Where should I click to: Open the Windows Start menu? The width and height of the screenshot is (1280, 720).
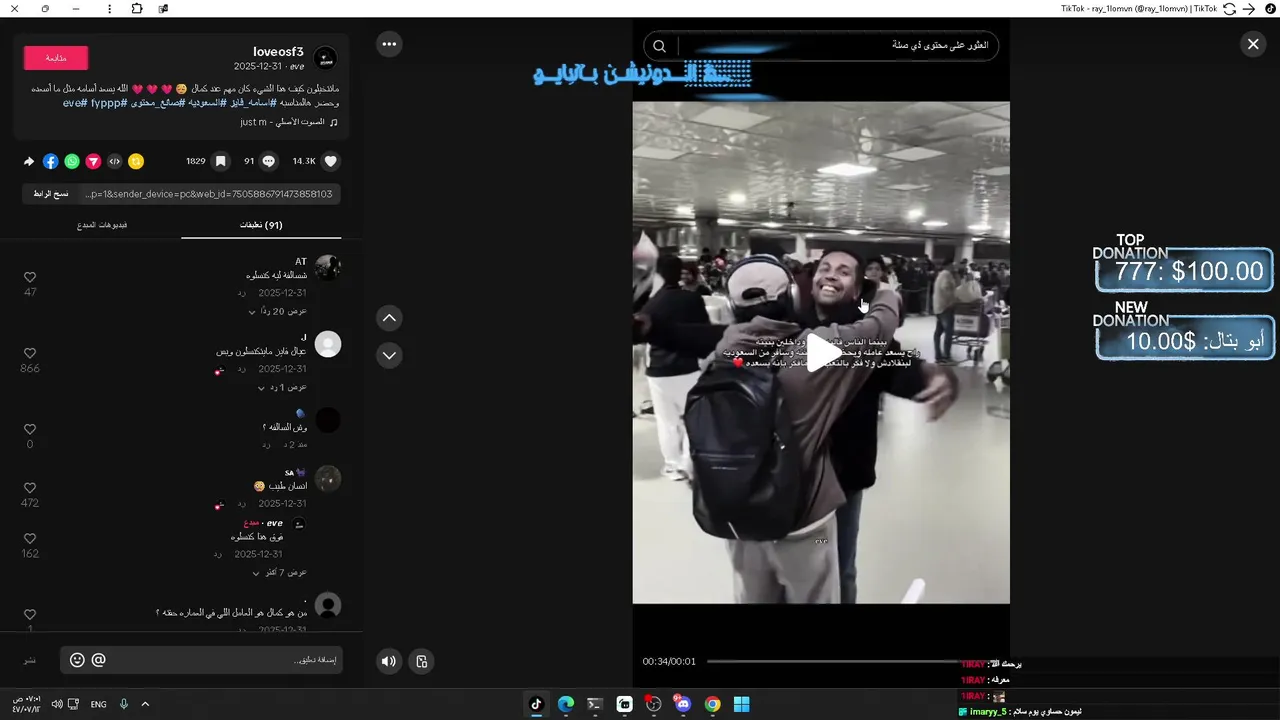741,704
